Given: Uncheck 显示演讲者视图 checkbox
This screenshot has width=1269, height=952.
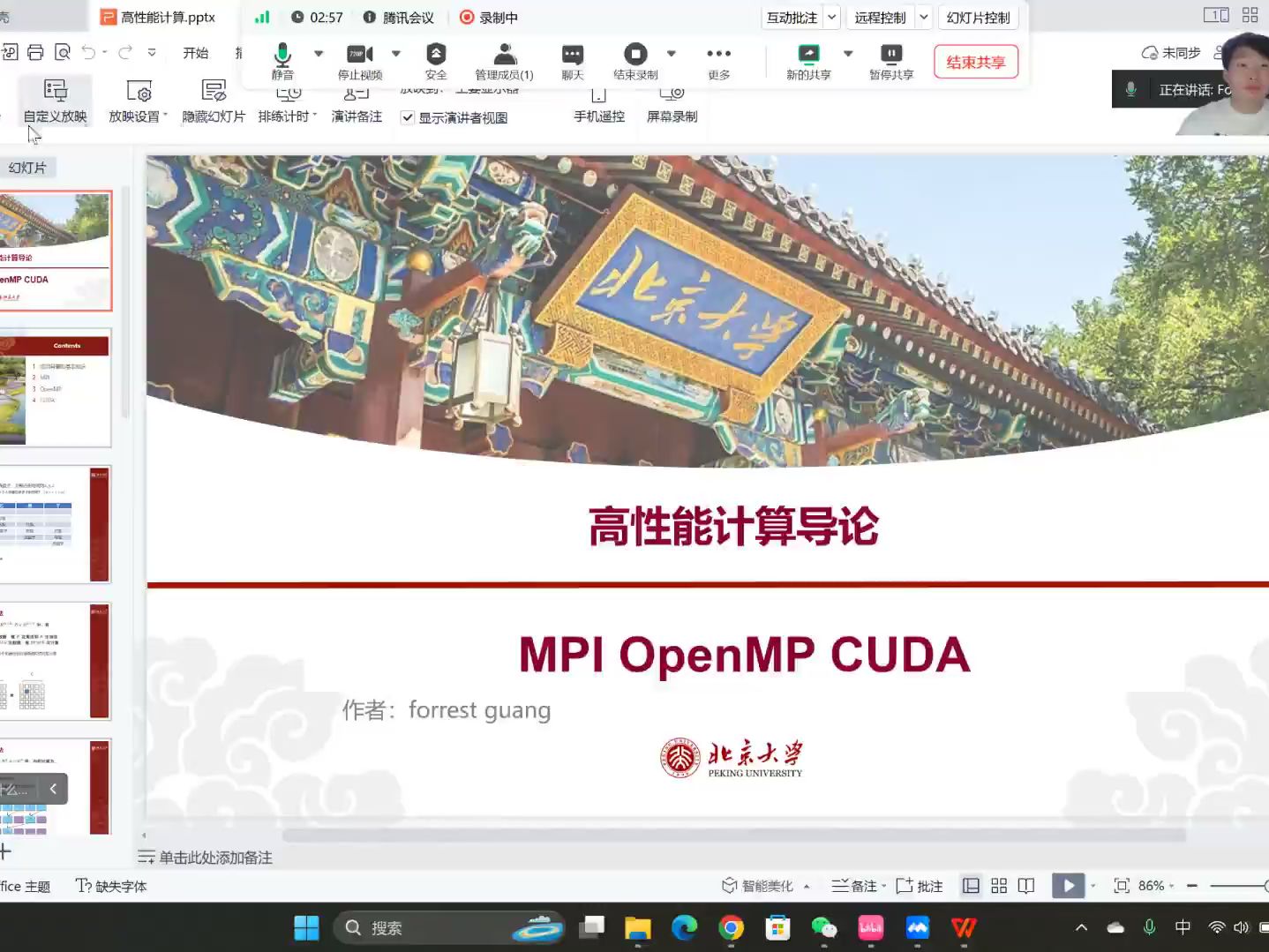Looking at the screenshot, I should 408,117.
